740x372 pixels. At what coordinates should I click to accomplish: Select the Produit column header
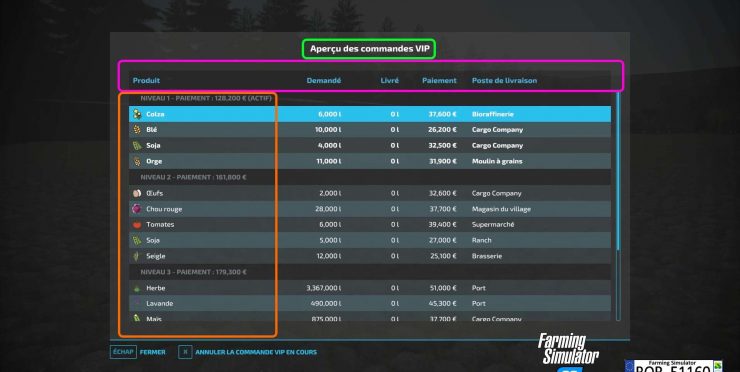pos(146,80)
